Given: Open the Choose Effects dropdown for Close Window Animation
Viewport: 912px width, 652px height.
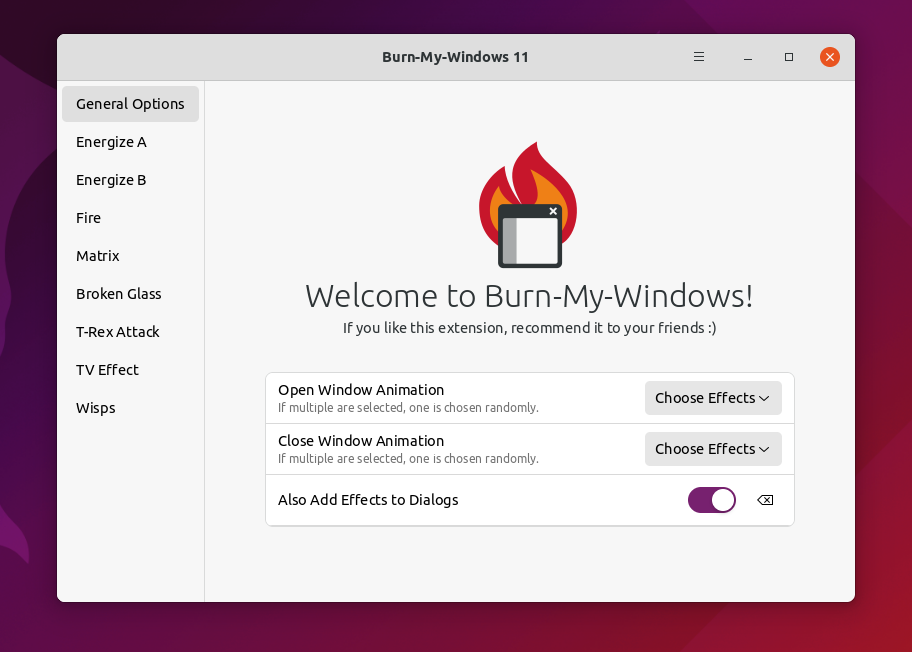Looking at the screenshot, I should click(712, 449).
